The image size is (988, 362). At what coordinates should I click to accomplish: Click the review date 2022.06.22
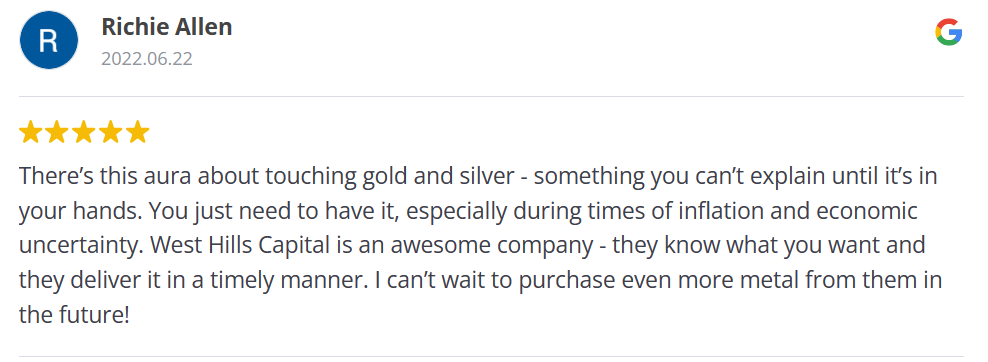(147, 59)
